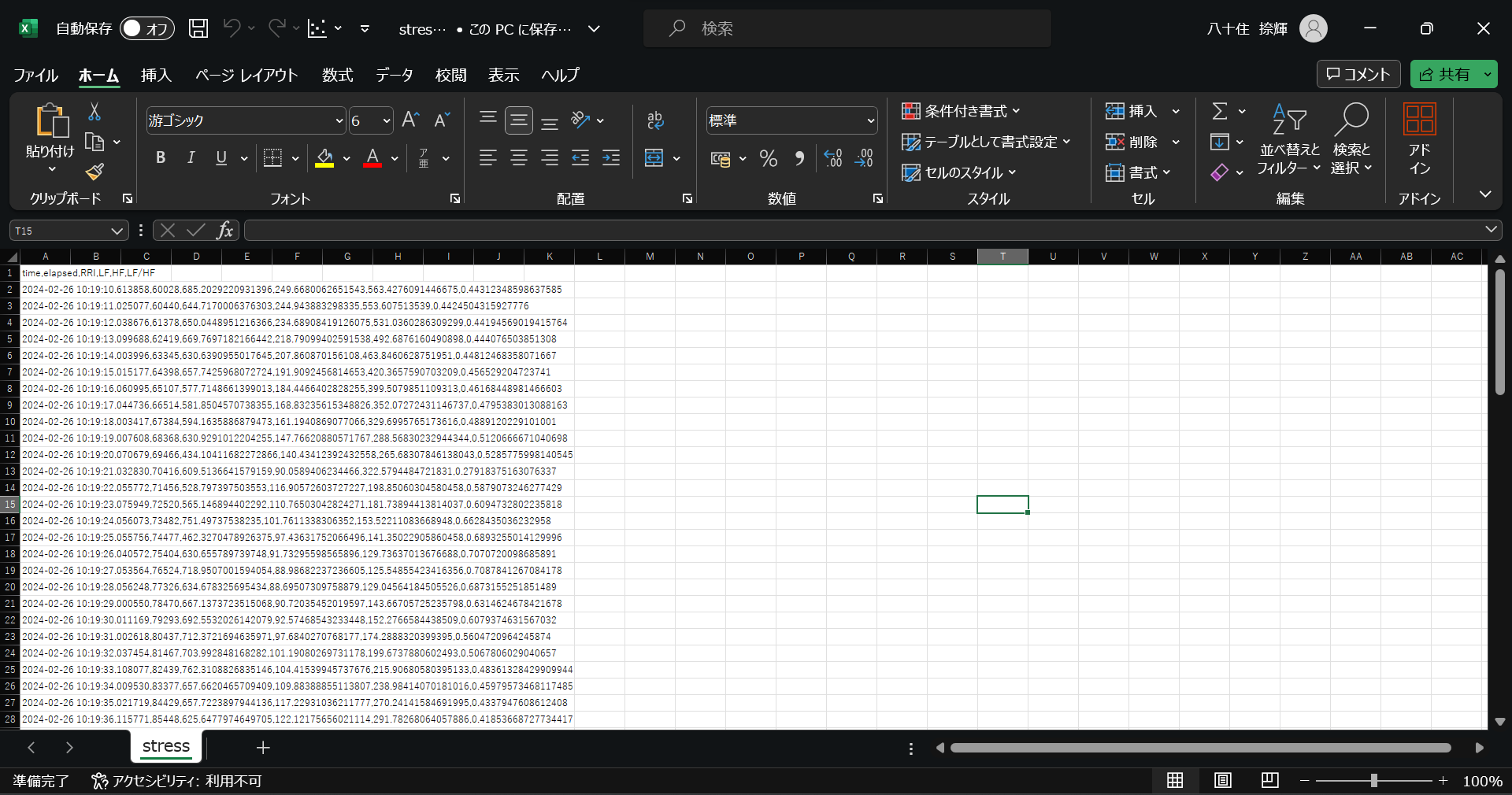Click the Comments button

(x=1358, y=74)
